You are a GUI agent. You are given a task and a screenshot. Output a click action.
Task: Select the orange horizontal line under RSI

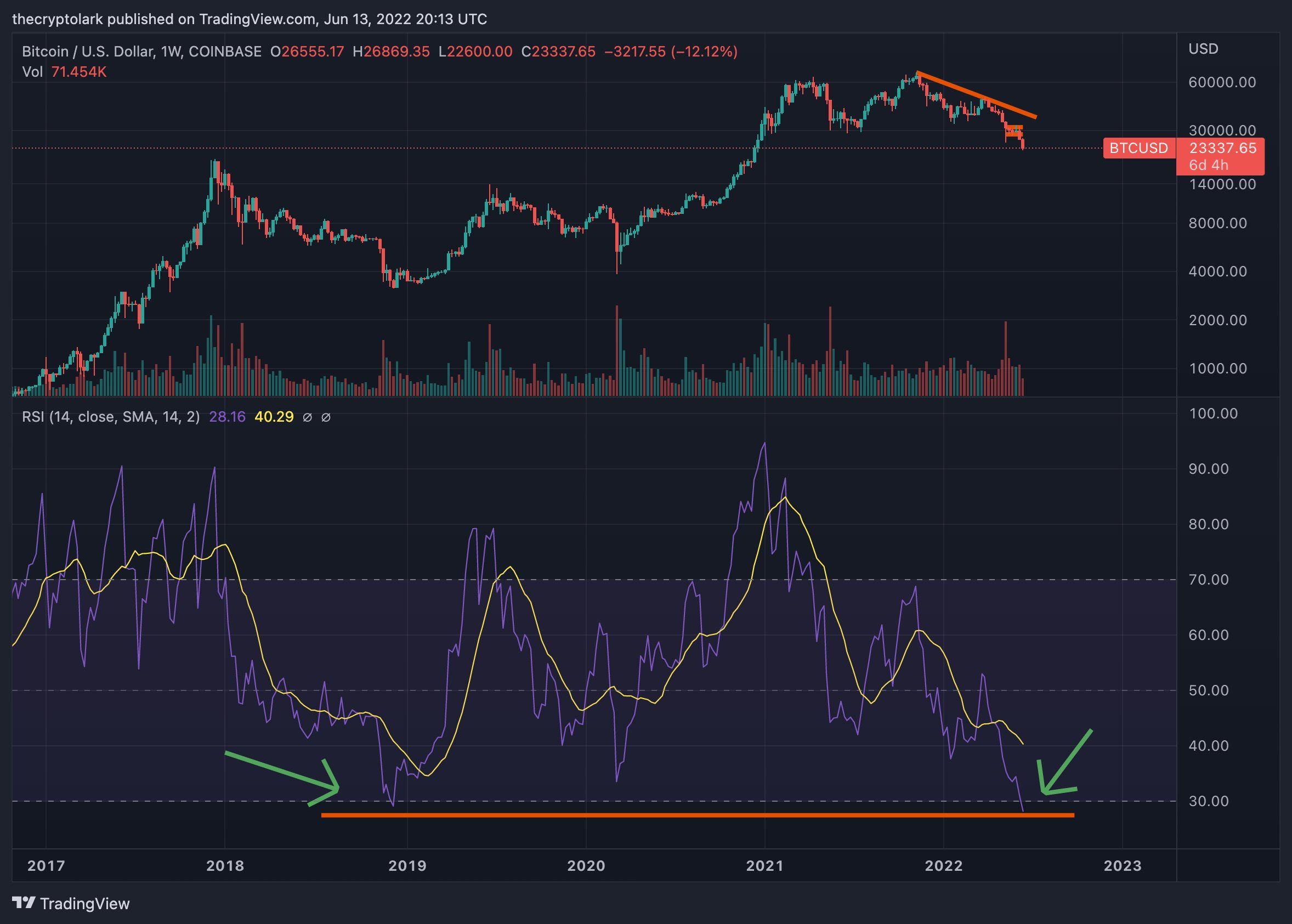[x=697, y=815]
